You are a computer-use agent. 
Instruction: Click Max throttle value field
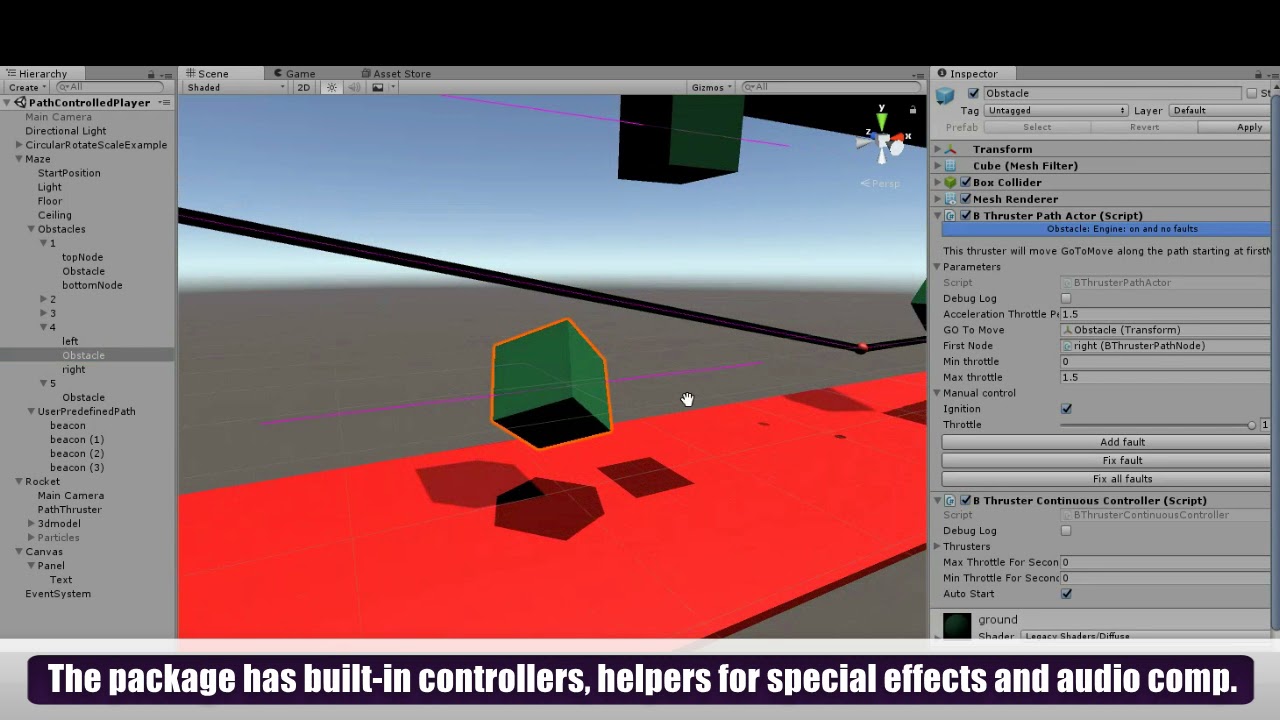[x=1165, y=378]
